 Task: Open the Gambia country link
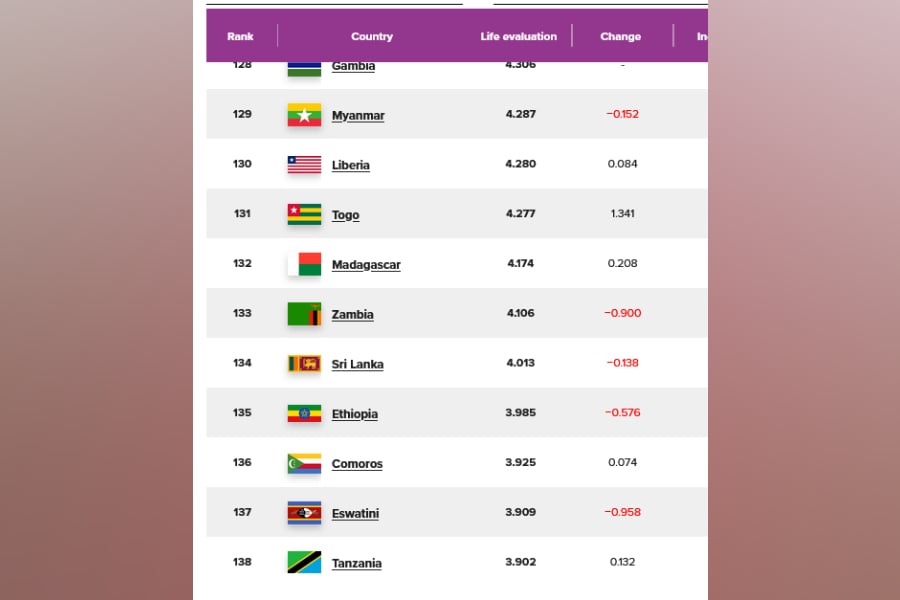pyautogui.click(x=353, y=67)
